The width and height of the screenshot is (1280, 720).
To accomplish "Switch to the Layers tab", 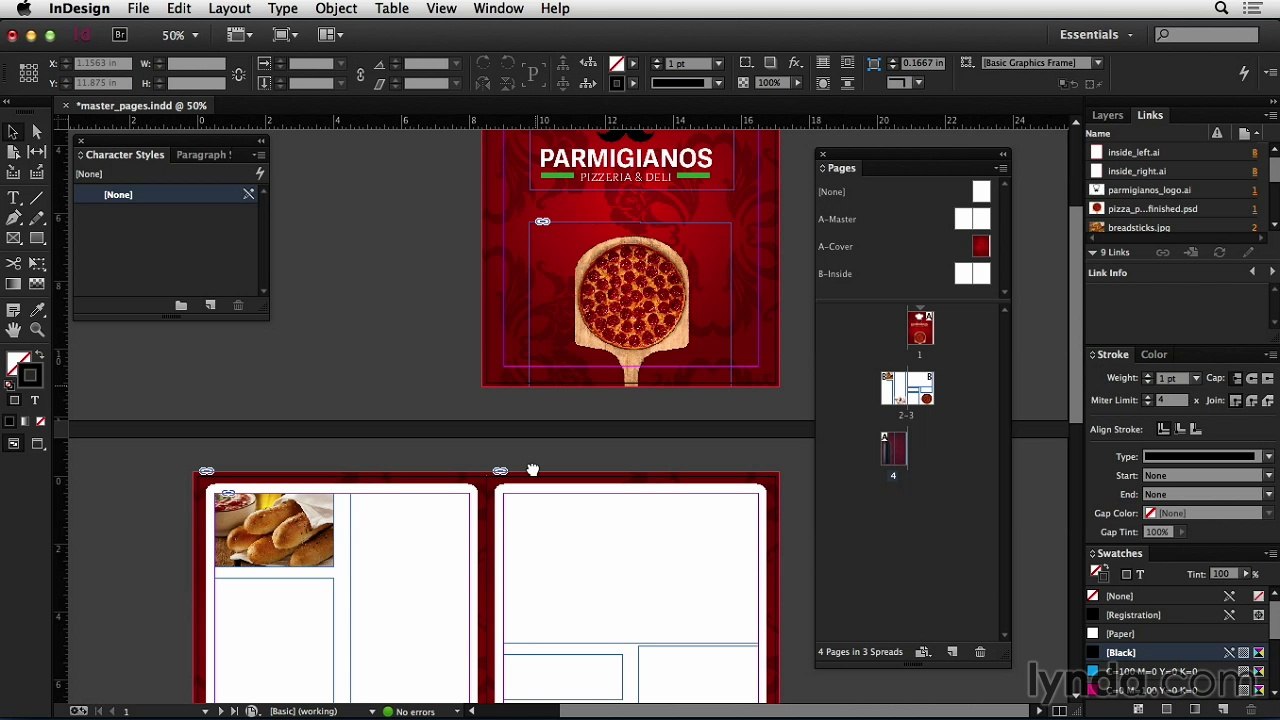I will pyautogui.click(x=1107, y=115).
